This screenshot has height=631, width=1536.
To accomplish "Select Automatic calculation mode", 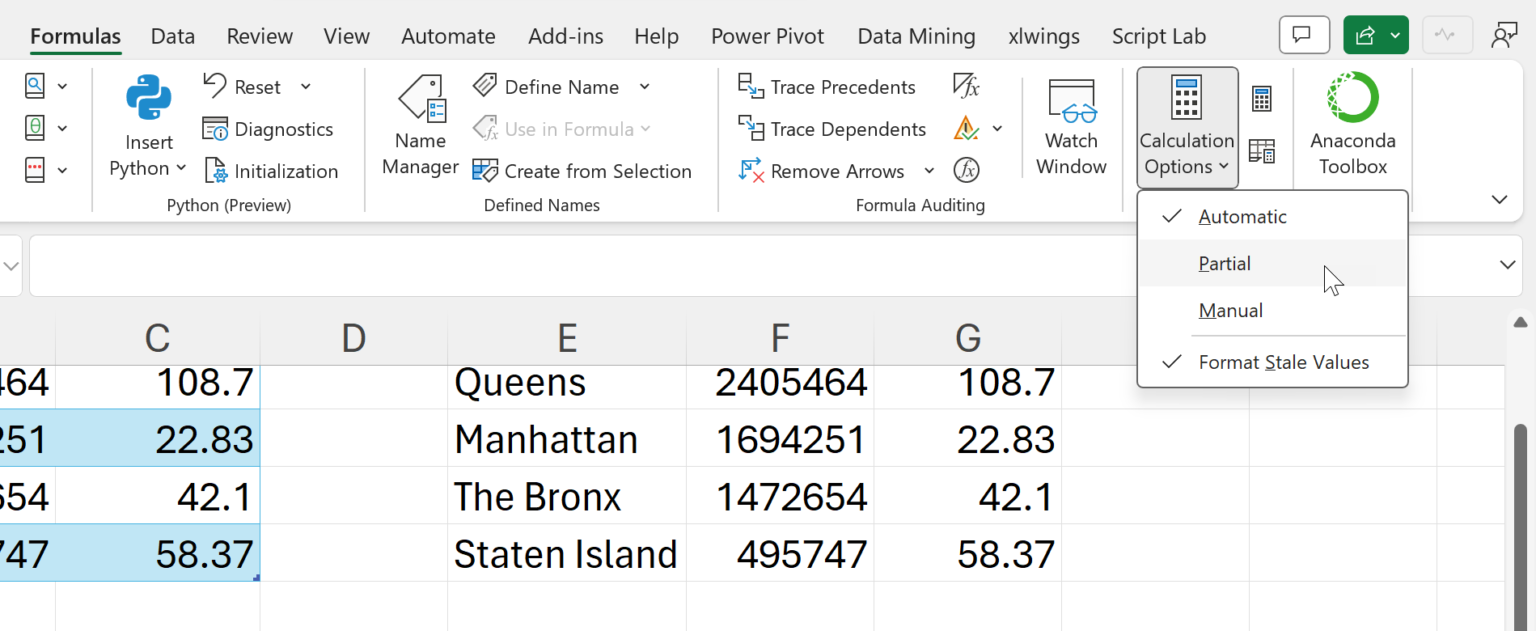I will tap(1242, 217).
